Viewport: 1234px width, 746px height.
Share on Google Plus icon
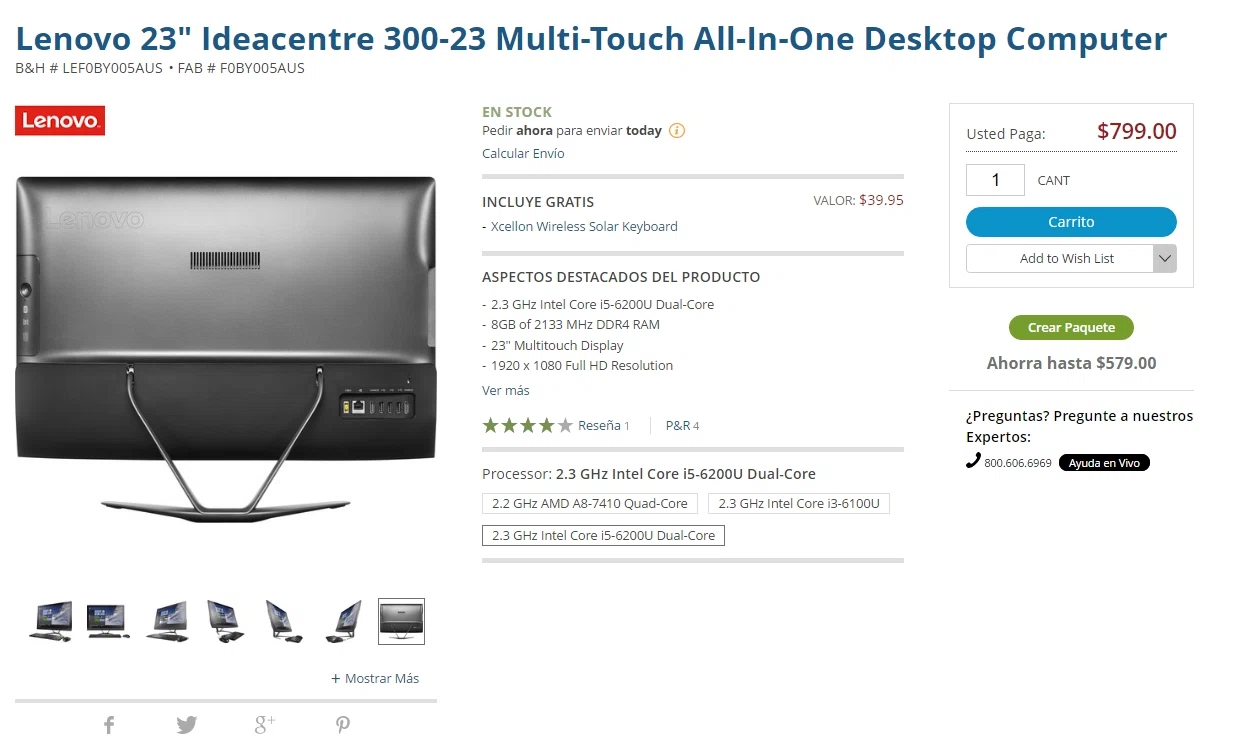click(265, 725)
